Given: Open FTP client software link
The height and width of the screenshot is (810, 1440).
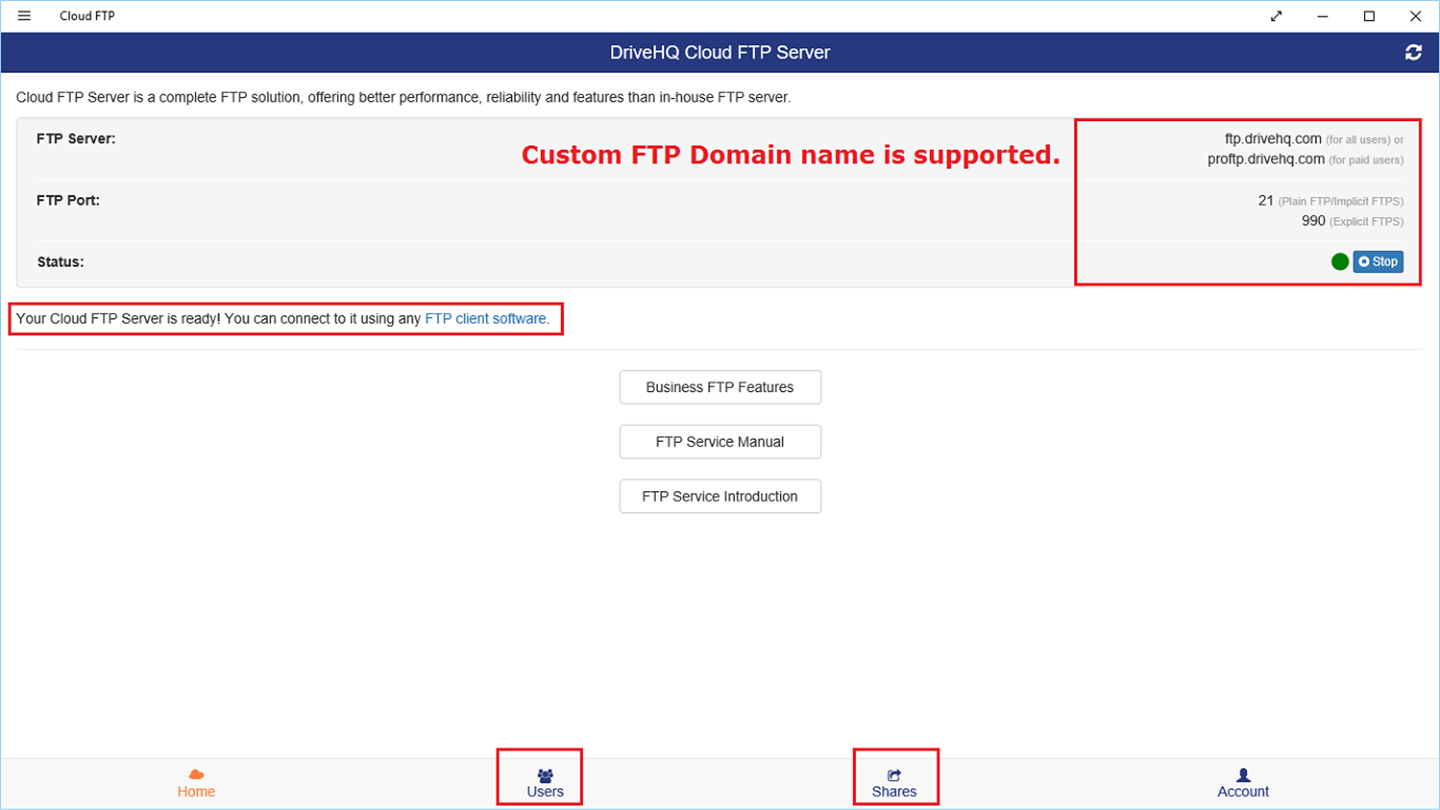Looking at the screenshot, I should [x=487, y=319].
